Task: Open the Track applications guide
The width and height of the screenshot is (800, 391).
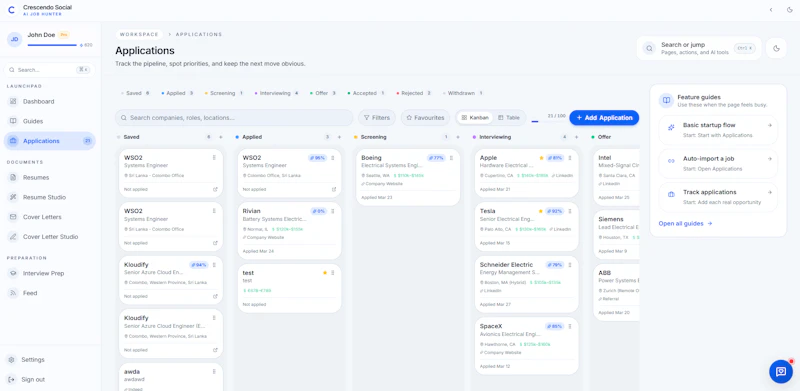Action: [718, 197]
